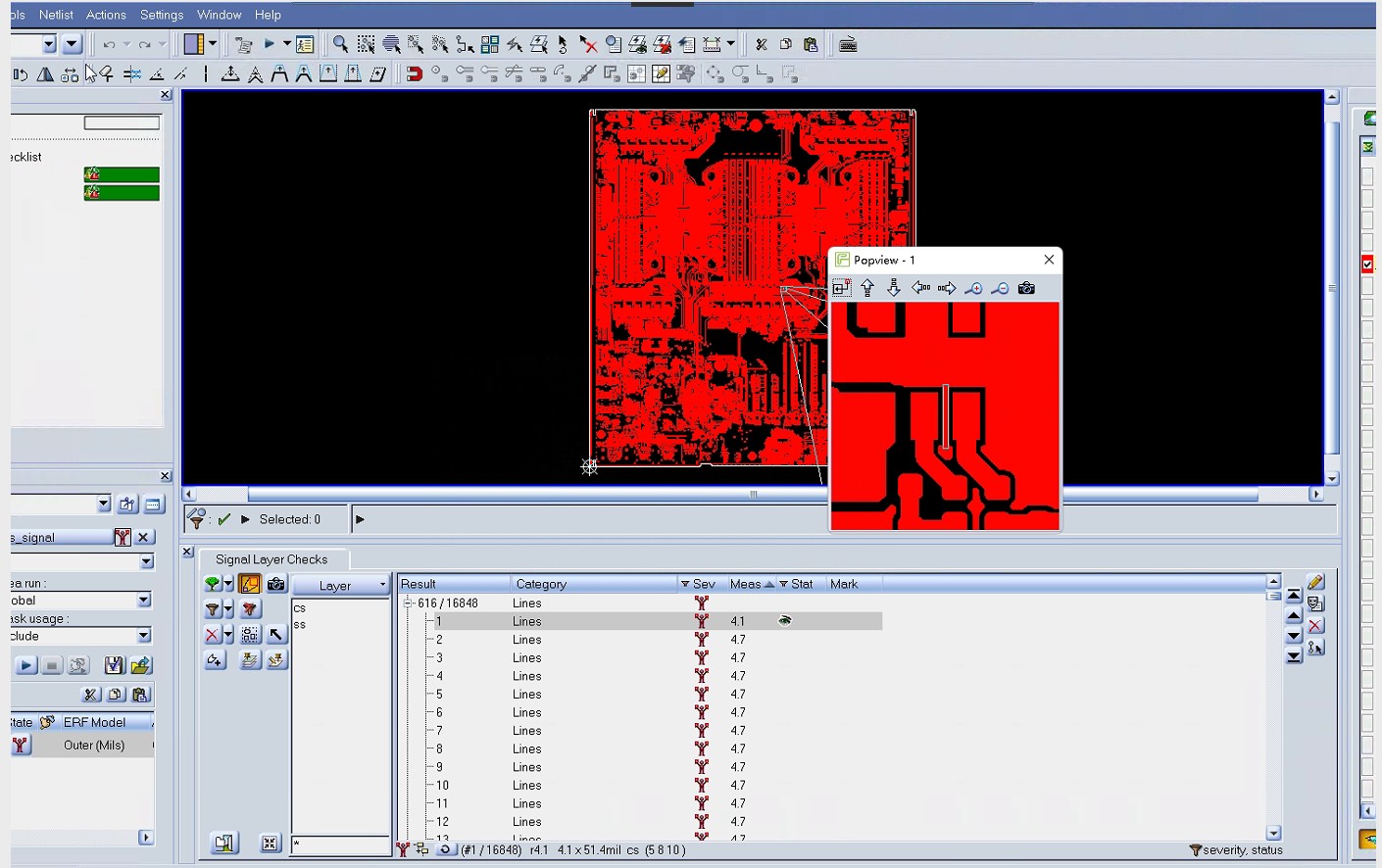
Task: Sort by the Meas column header
Action: tap(751, 584)
